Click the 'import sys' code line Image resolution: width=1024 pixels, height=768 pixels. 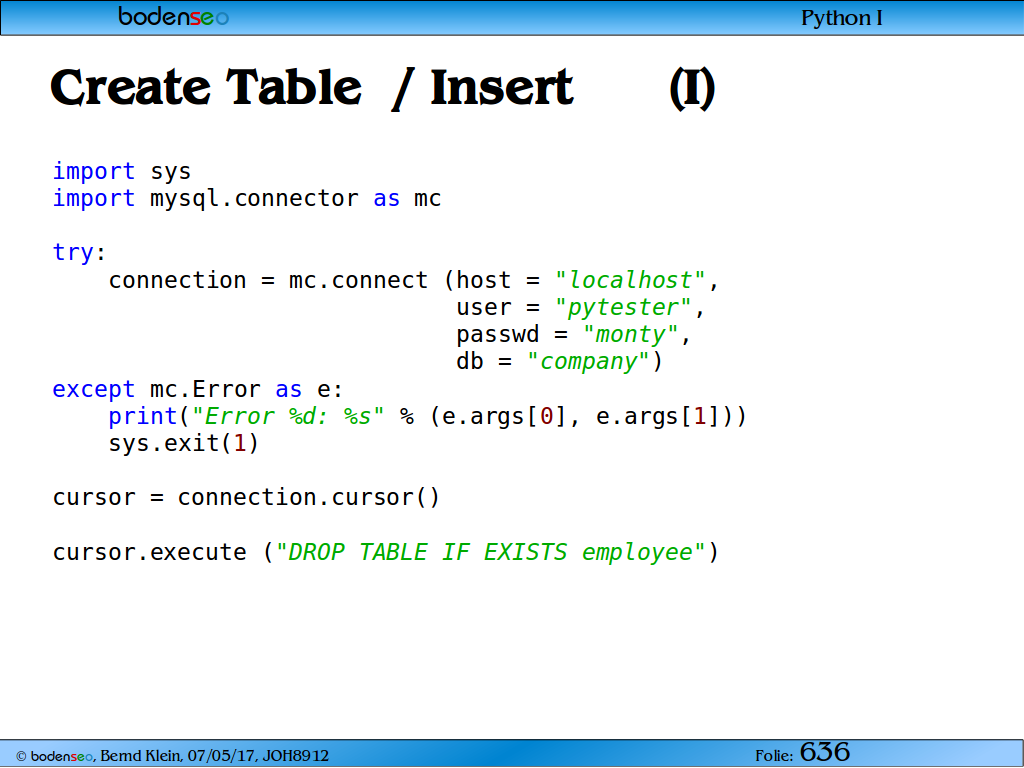pyautogui.click(x=121, y=171)
